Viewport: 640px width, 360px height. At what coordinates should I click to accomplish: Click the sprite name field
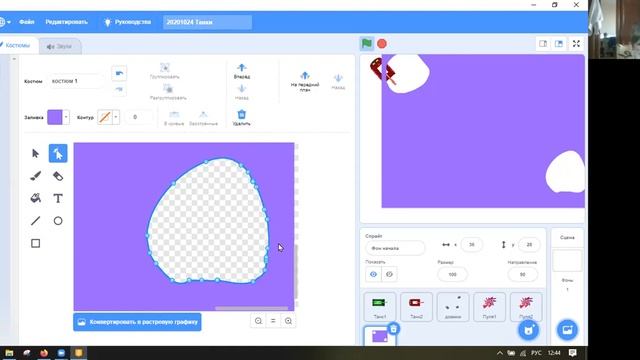click(395, 248)
